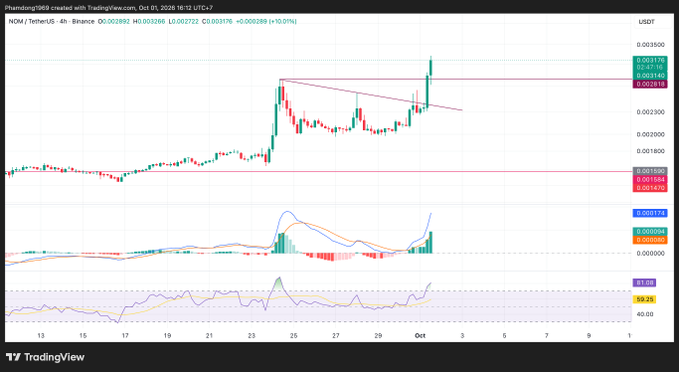This screenshot has height=372, width=679.
Task: Click the orange signal value 0.000080
Action: tap(650, 240)
